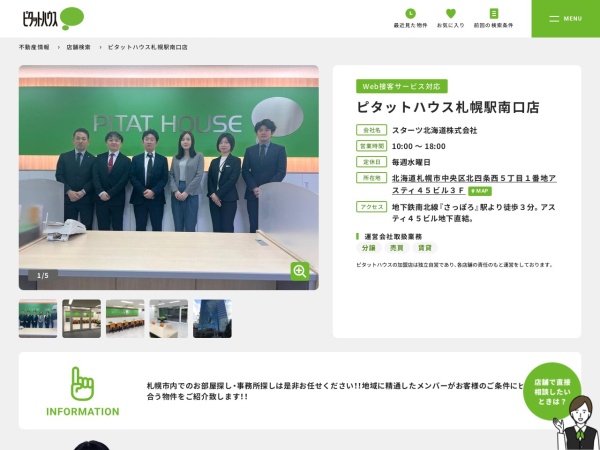Click the green MAP button
Image resolution: width=600 pixels, height=450 pixels.
pyautogui.click(x=480, y=191)
